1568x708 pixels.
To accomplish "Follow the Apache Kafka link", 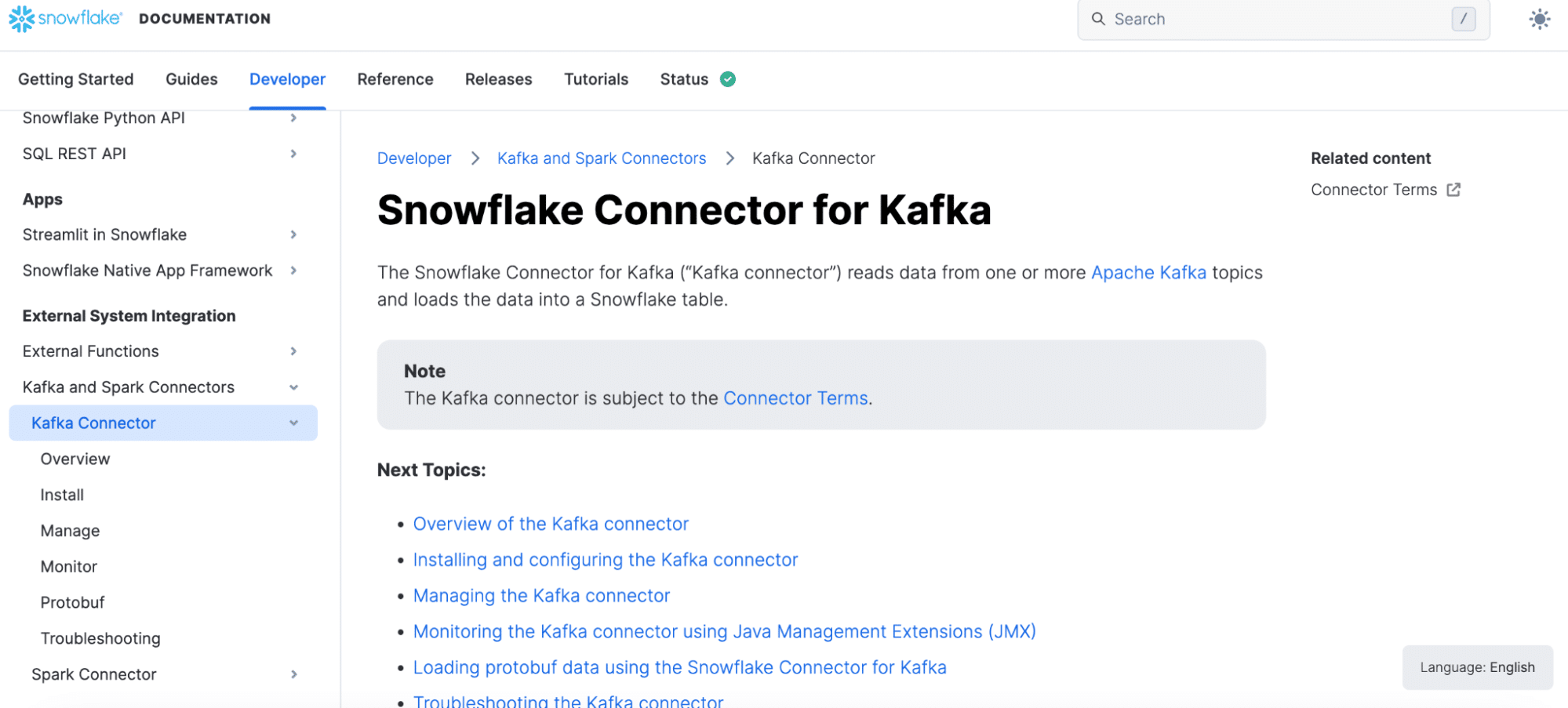I will [x=1148, y=273].
